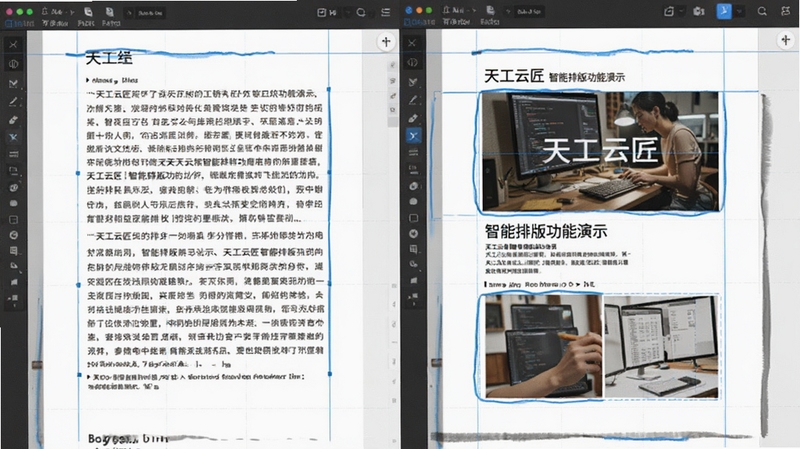Click the blue highlighted button in right window's title bar
The height and width of the screenshot is (449, 800).
(x=723, y=11)
